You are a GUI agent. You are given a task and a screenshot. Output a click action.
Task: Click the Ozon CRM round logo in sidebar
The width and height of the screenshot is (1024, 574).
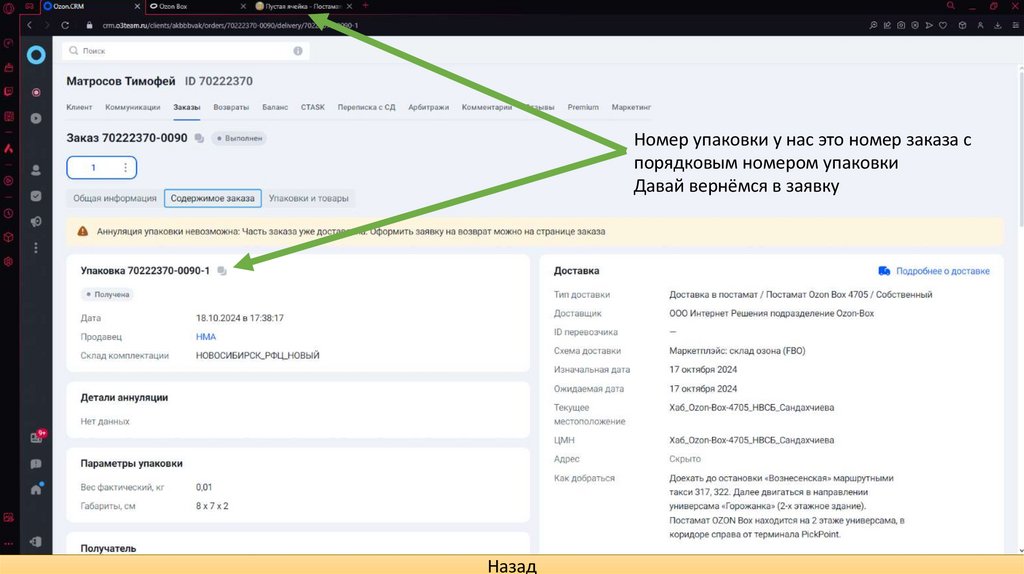point(36,55)
